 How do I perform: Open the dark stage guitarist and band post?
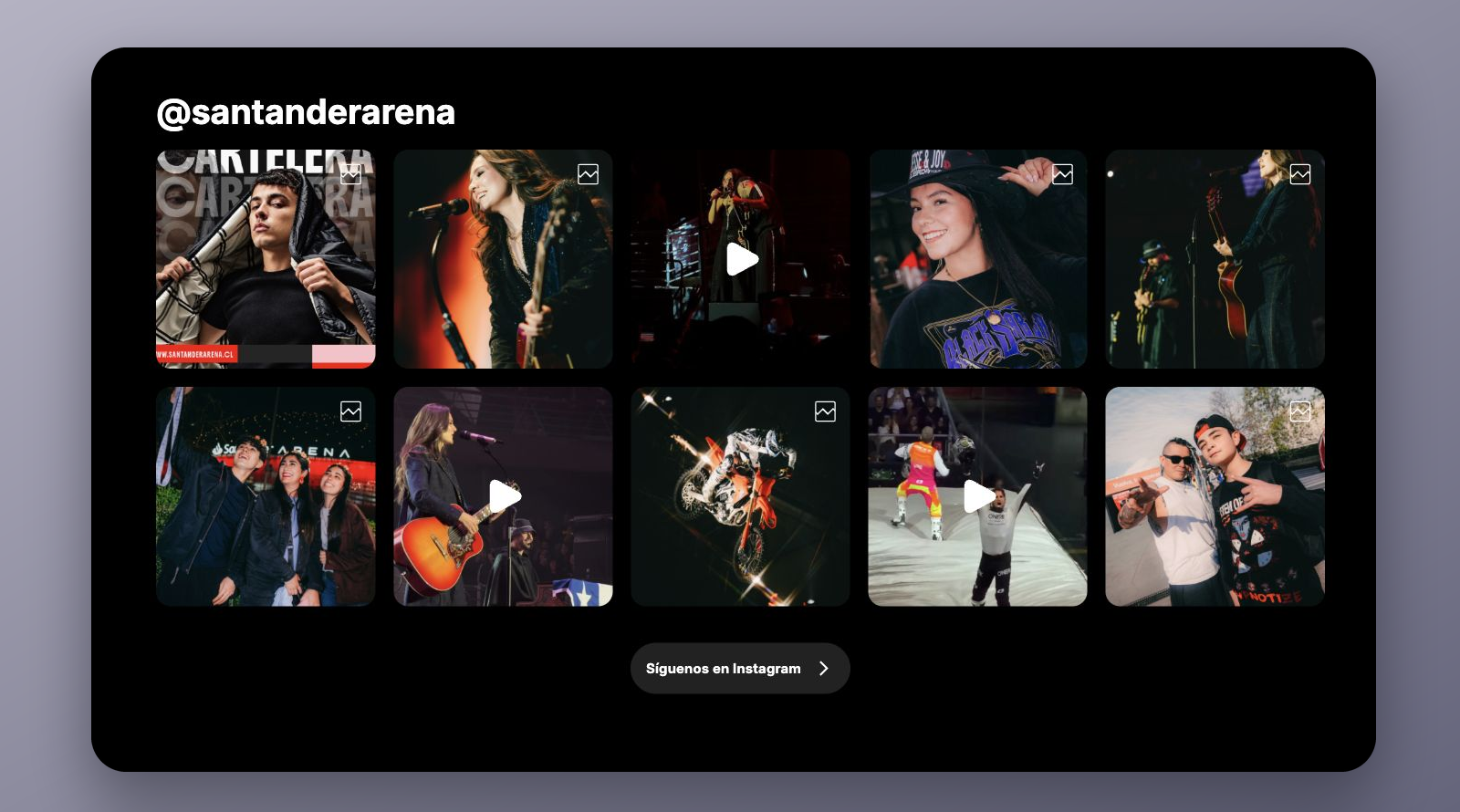(1215, 259)
